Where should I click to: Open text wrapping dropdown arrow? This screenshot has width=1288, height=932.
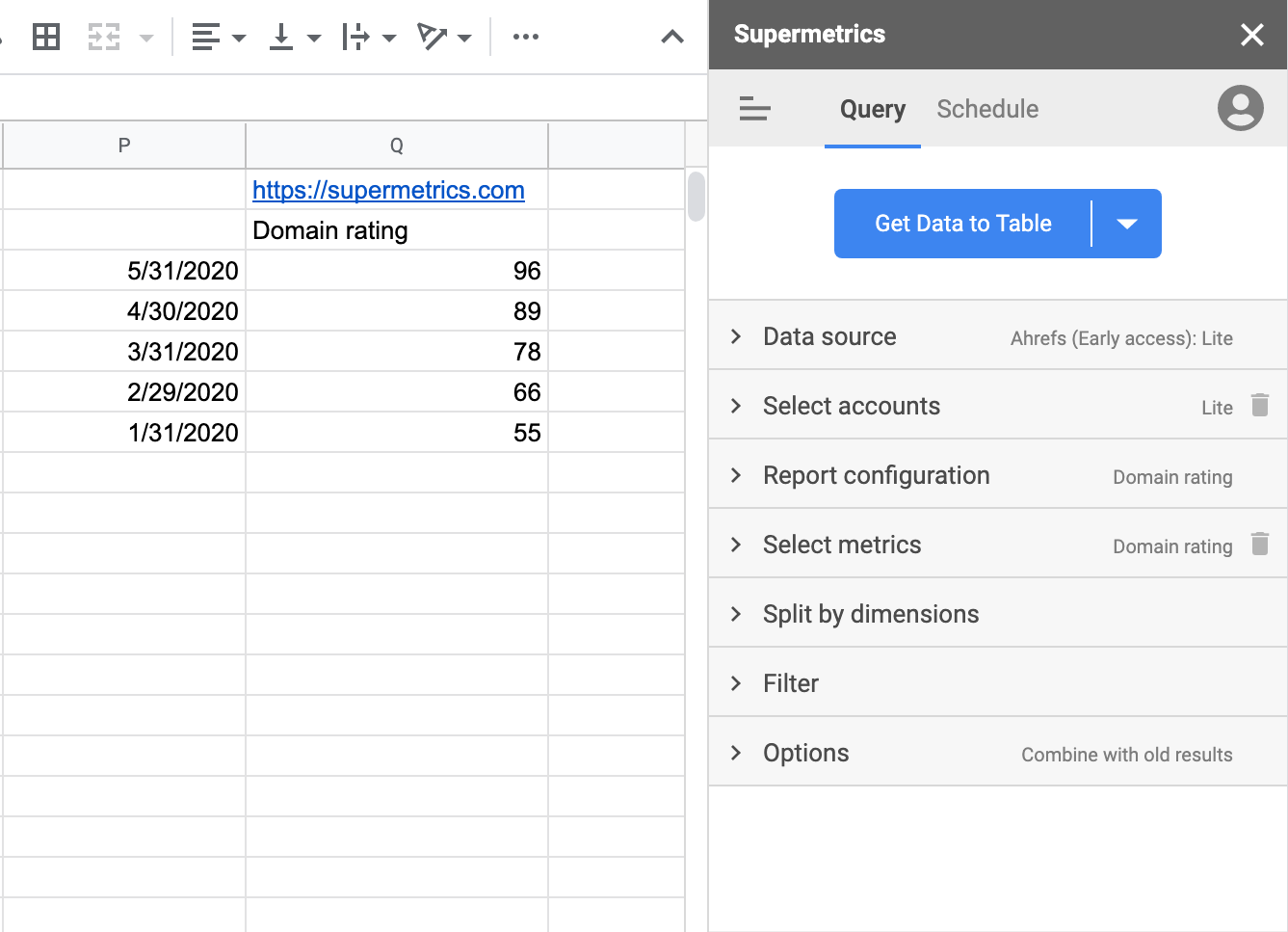(x=389, y=39)
